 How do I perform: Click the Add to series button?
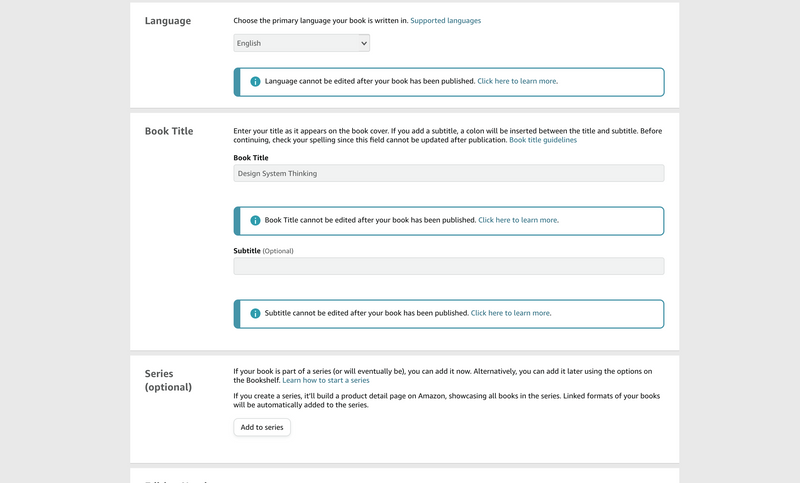pos(262,427)
